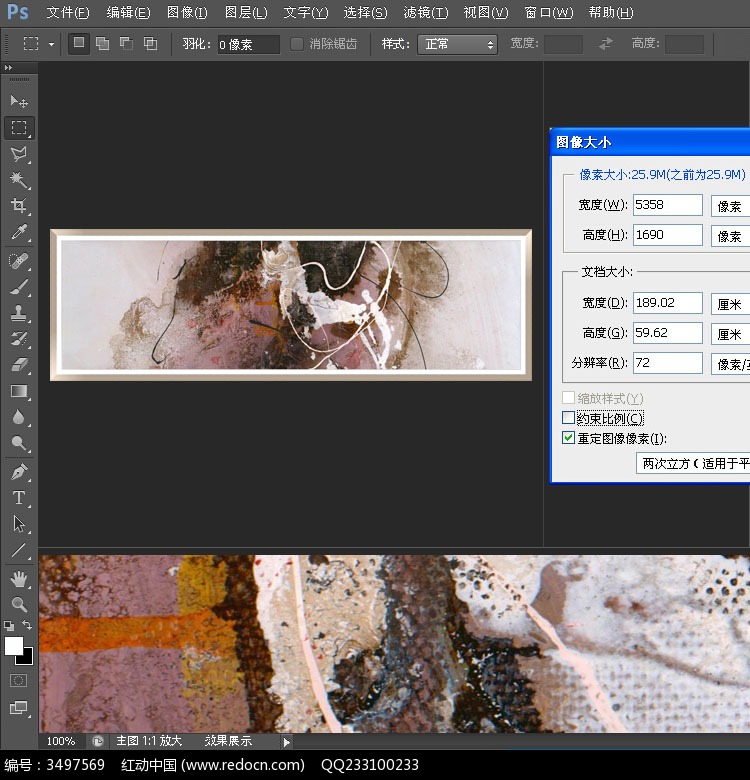Select the Pen tool
The image size is (750, 780).
(19, 472)
